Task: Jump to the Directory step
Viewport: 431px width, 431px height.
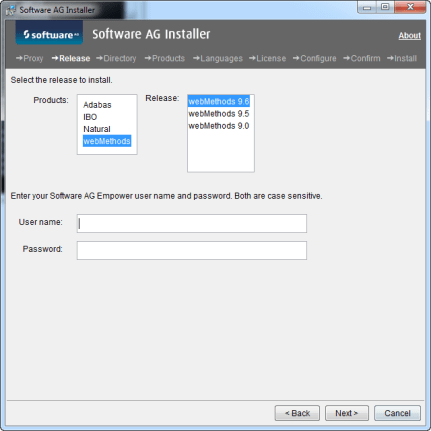Action: [116, 58]
